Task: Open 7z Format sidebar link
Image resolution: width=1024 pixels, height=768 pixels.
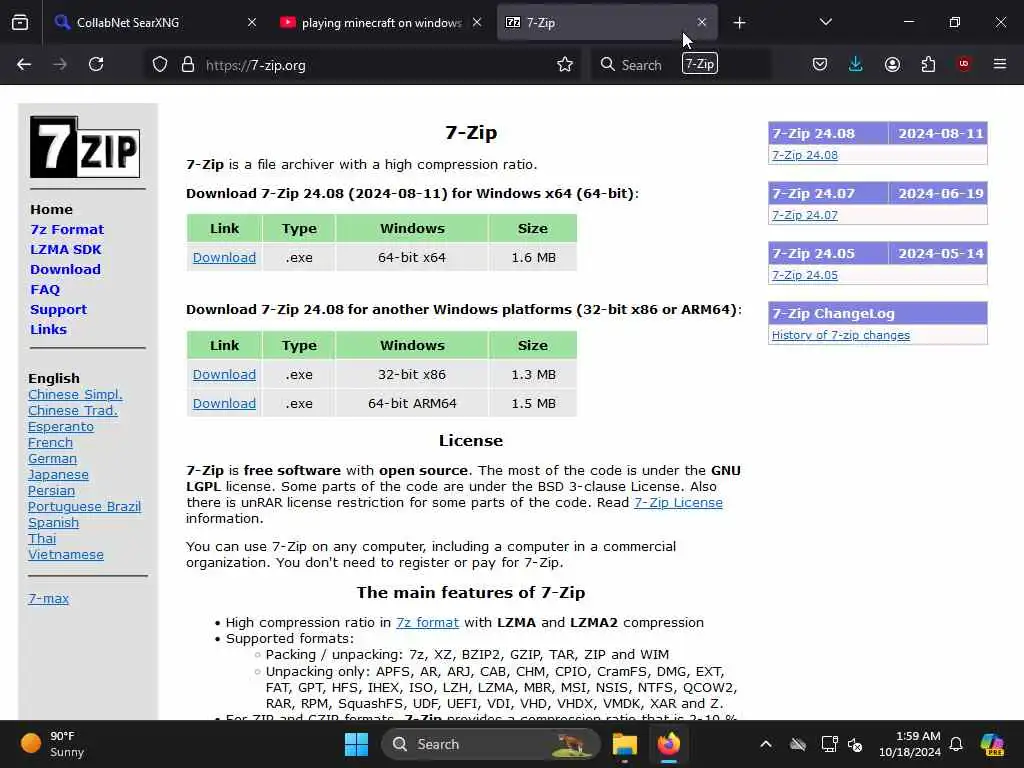Action: click(x=67, y=229)
